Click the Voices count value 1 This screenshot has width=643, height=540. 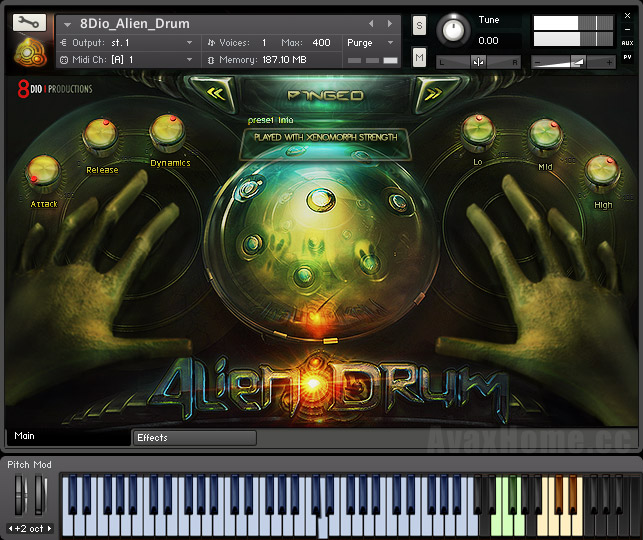pos(264,43)
